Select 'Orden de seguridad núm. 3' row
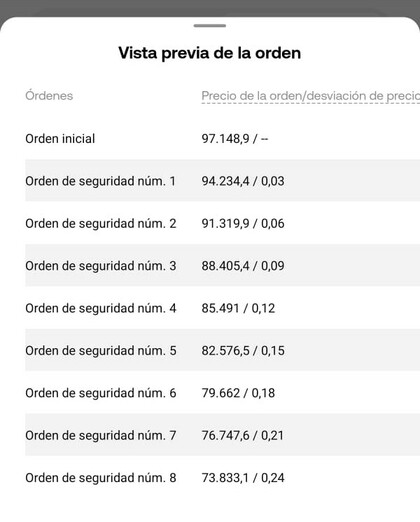 point(223,265)
